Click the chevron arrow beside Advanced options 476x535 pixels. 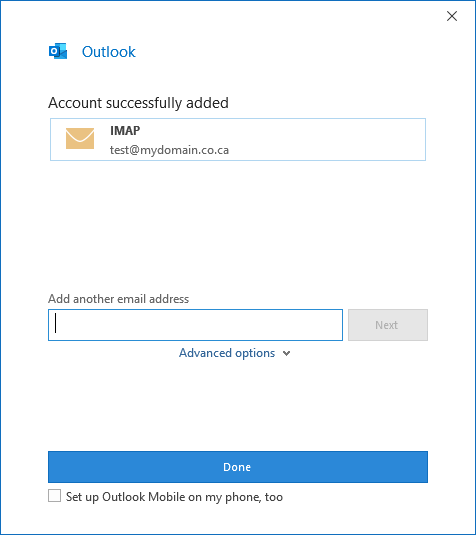(287, 353)
